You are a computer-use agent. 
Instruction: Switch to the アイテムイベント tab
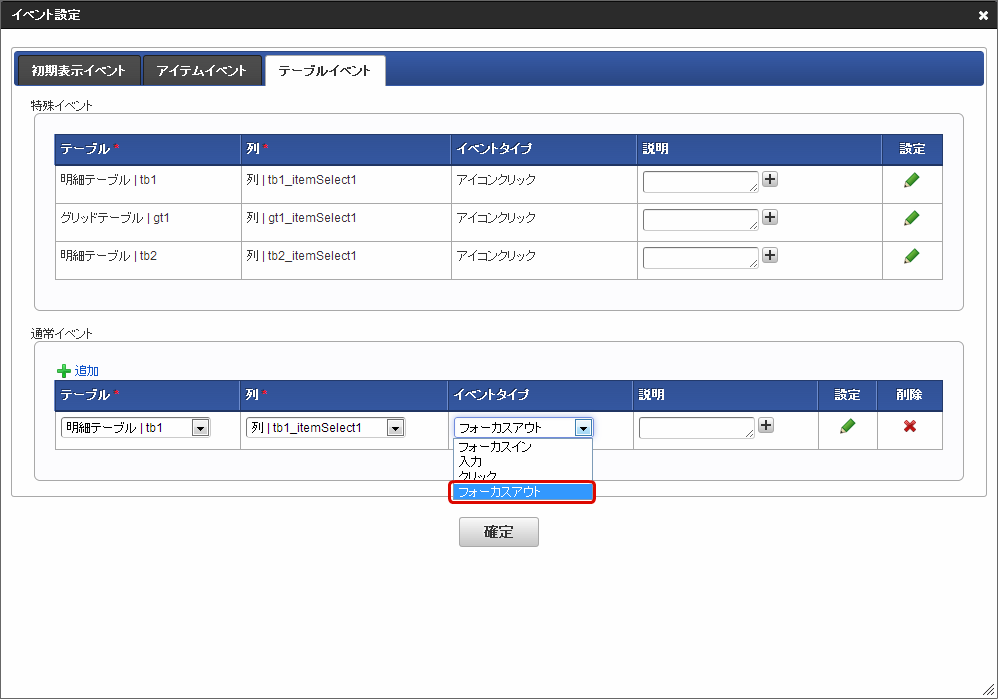click(202, 71)
